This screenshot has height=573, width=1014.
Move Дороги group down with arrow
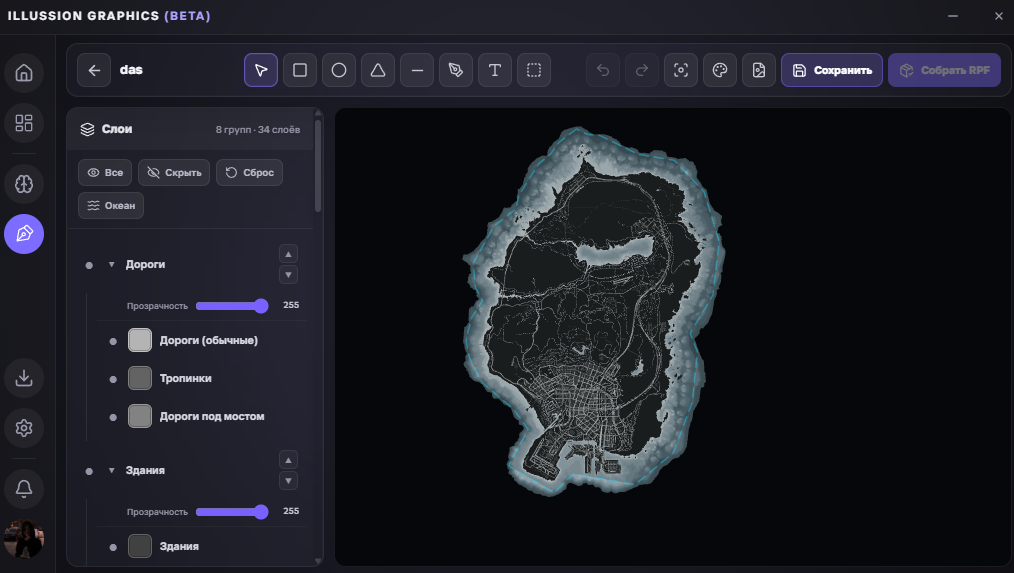pyautogui.click(x=288, y=275)
